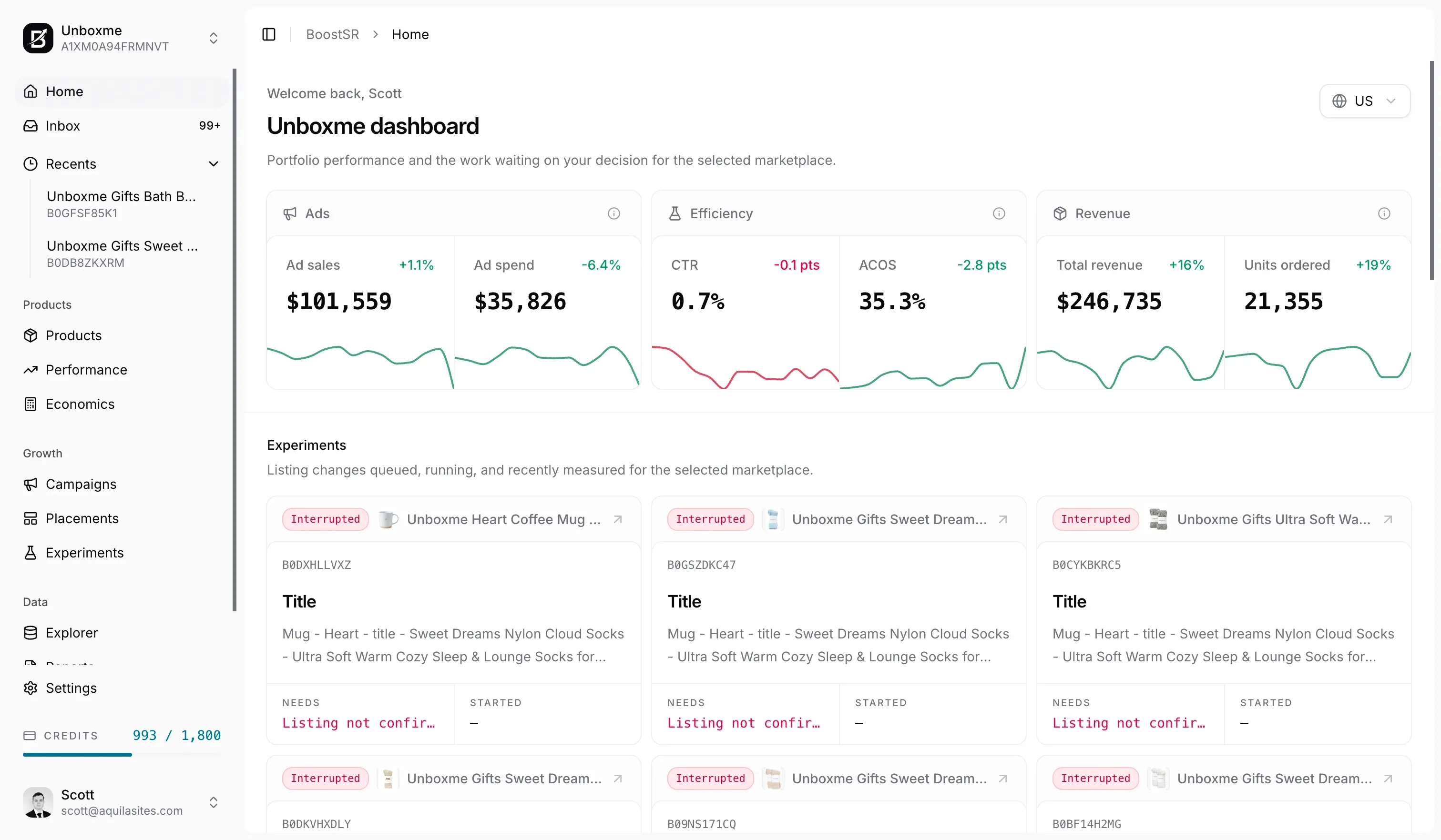
Task: Click Interrupted badge on B0DXHLLVXZ card
Action: (x=326, y=519)
